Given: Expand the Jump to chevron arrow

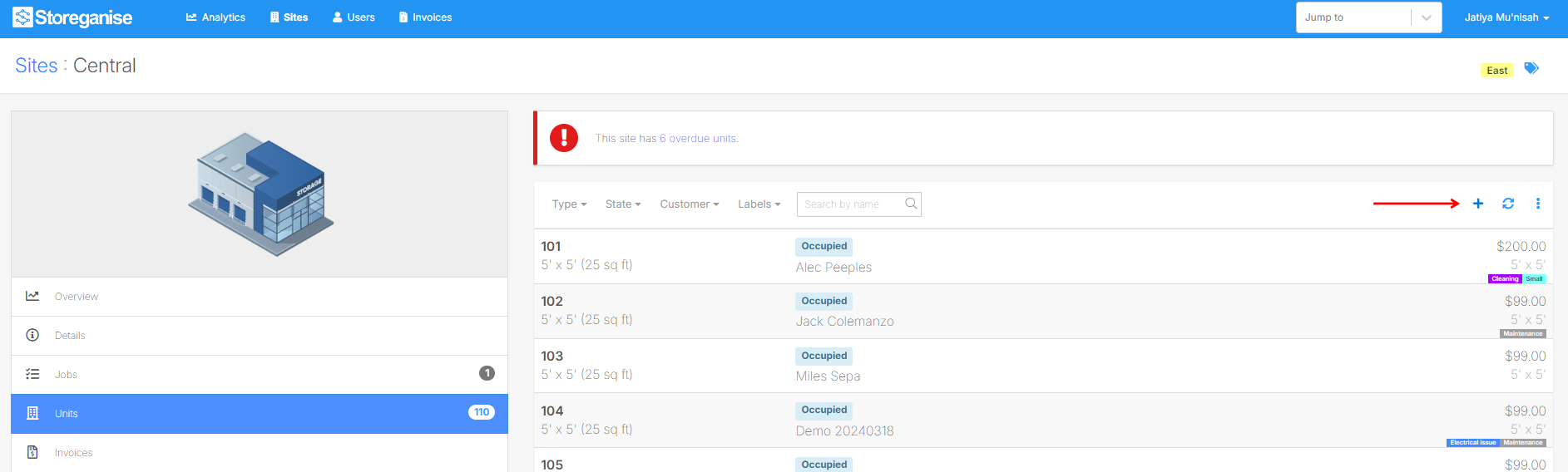Looking at the screenshot, I should click(x=1427, y=17).
